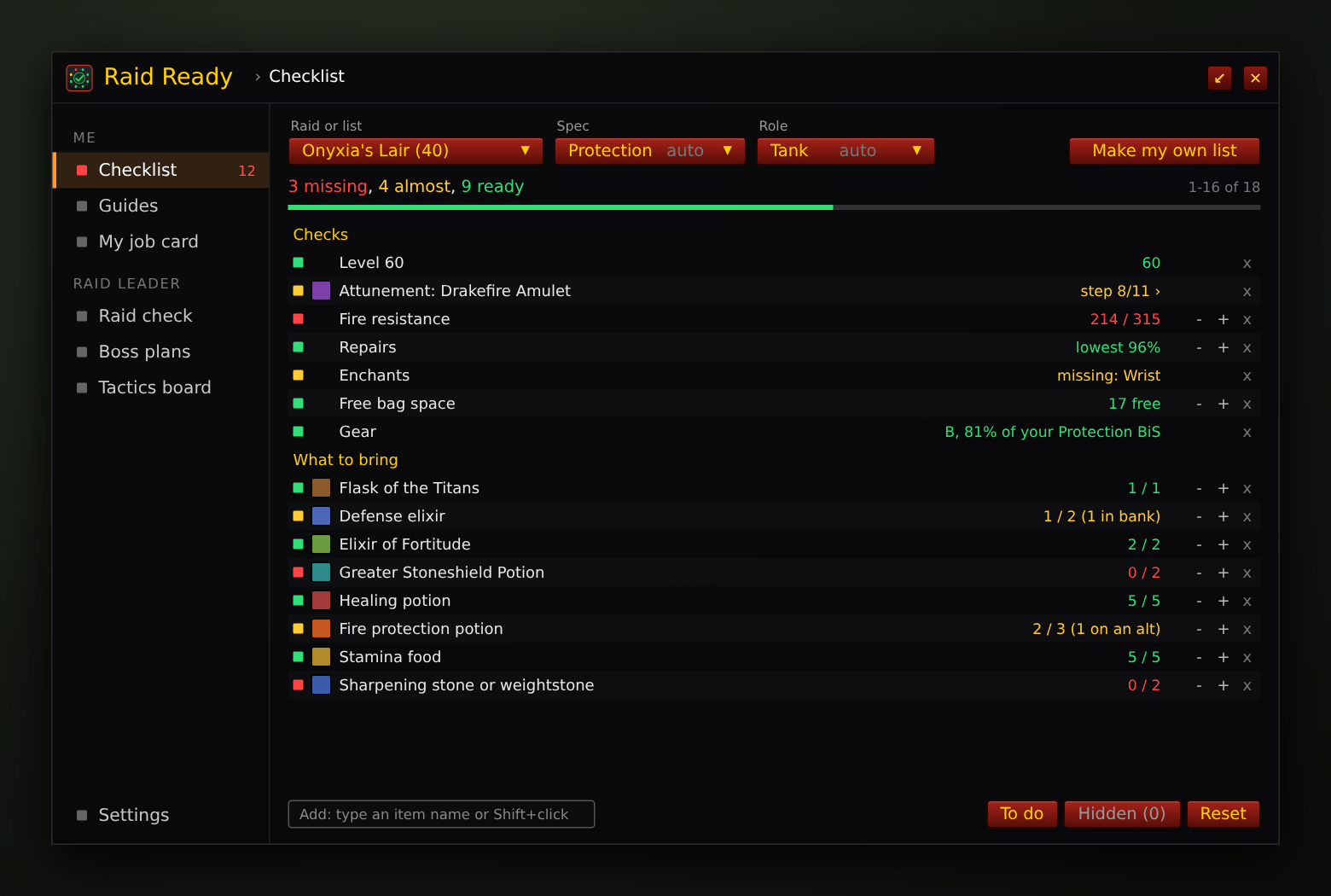Screen dimensions: 1331x896
Task: Click Make my own list button
Action: pyautogui.click(x=1164, y=151)
